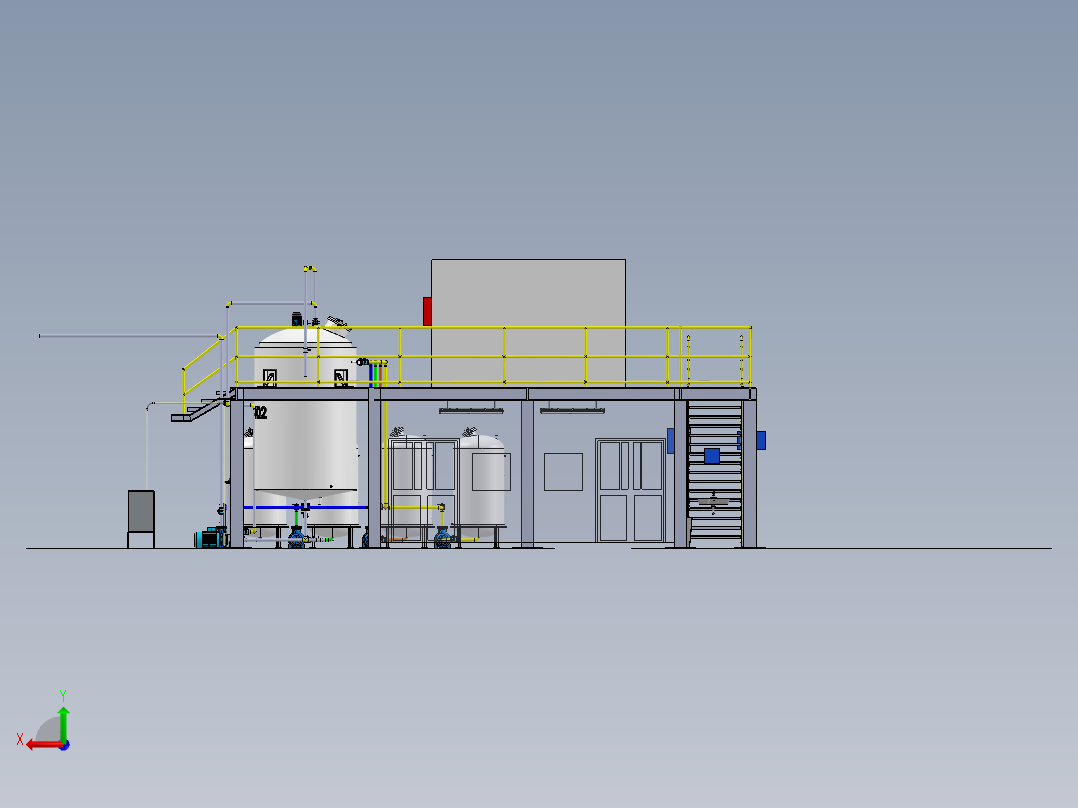
Task: Select the red panel on the gray box
Action: point(427,312)
